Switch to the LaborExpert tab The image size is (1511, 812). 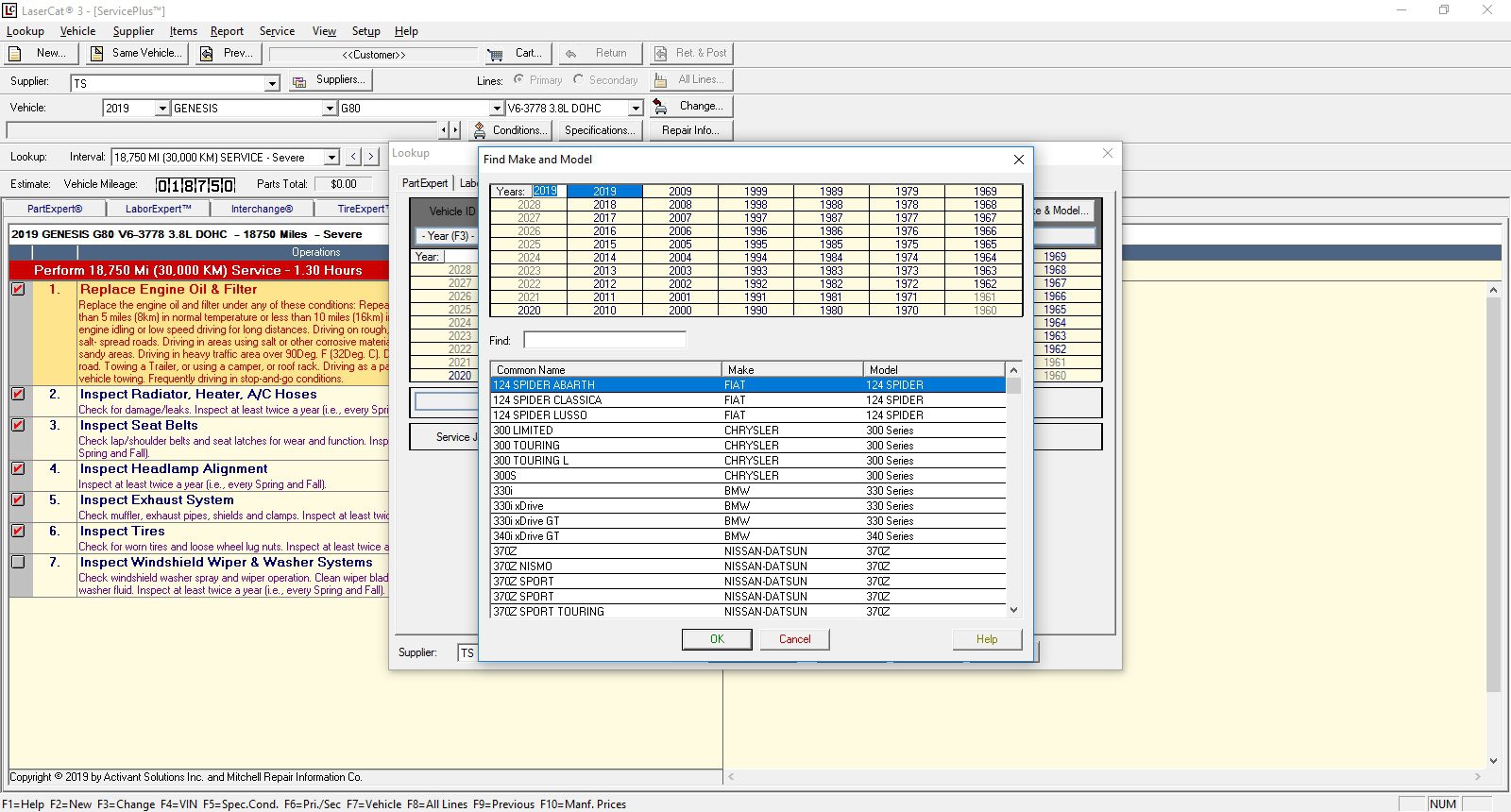158,209
